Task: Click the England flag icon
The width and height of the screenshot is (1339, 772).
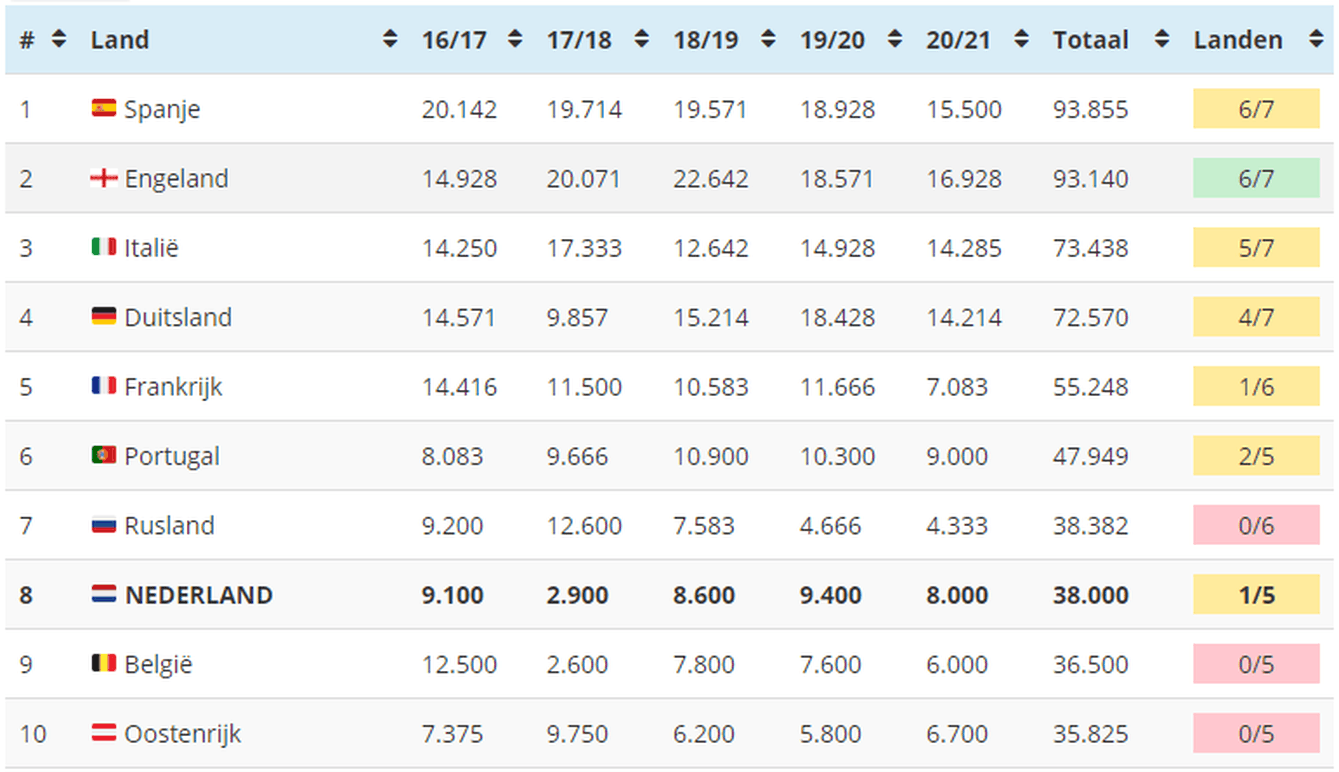Action: (103, 178)
